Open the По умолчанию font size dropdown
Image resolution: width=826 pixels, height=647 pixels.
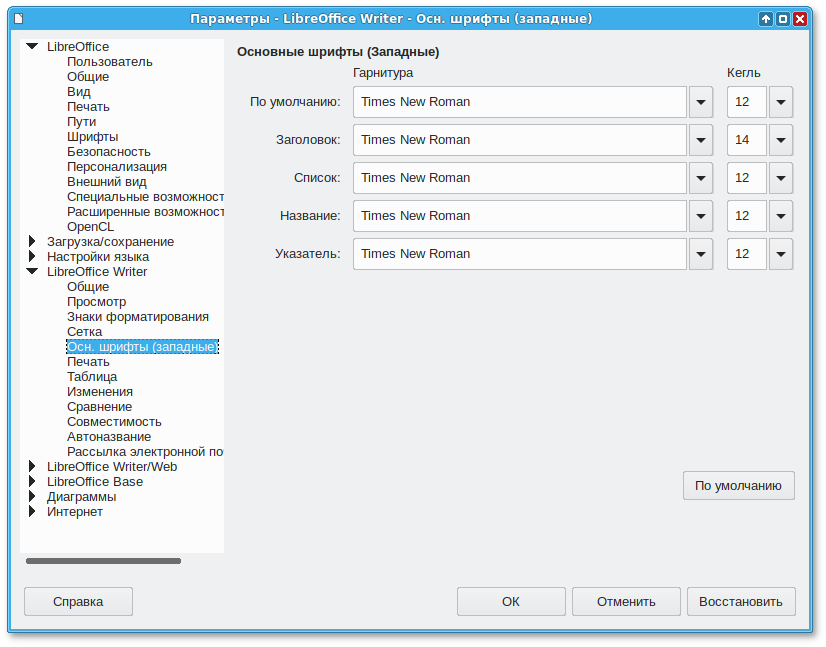click(781, 102)
